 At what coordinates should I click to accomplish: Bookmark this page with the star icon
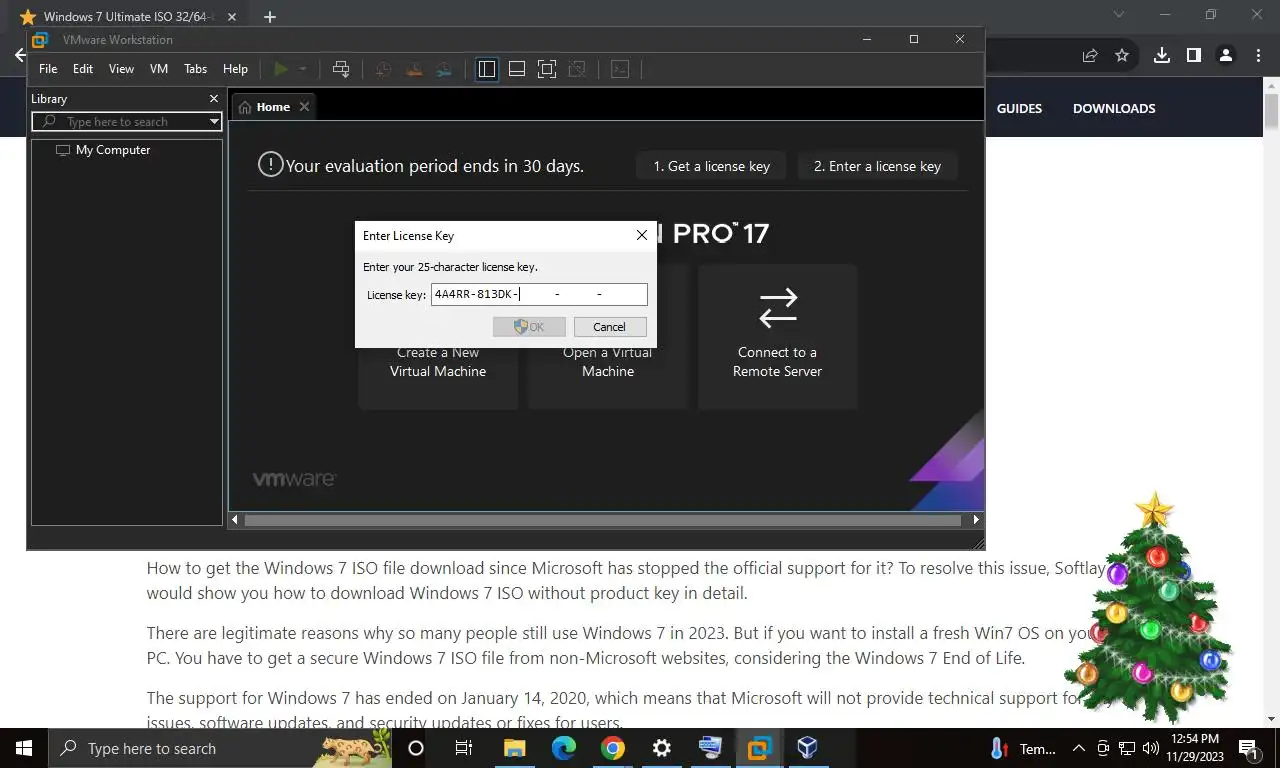[1122, 56]
